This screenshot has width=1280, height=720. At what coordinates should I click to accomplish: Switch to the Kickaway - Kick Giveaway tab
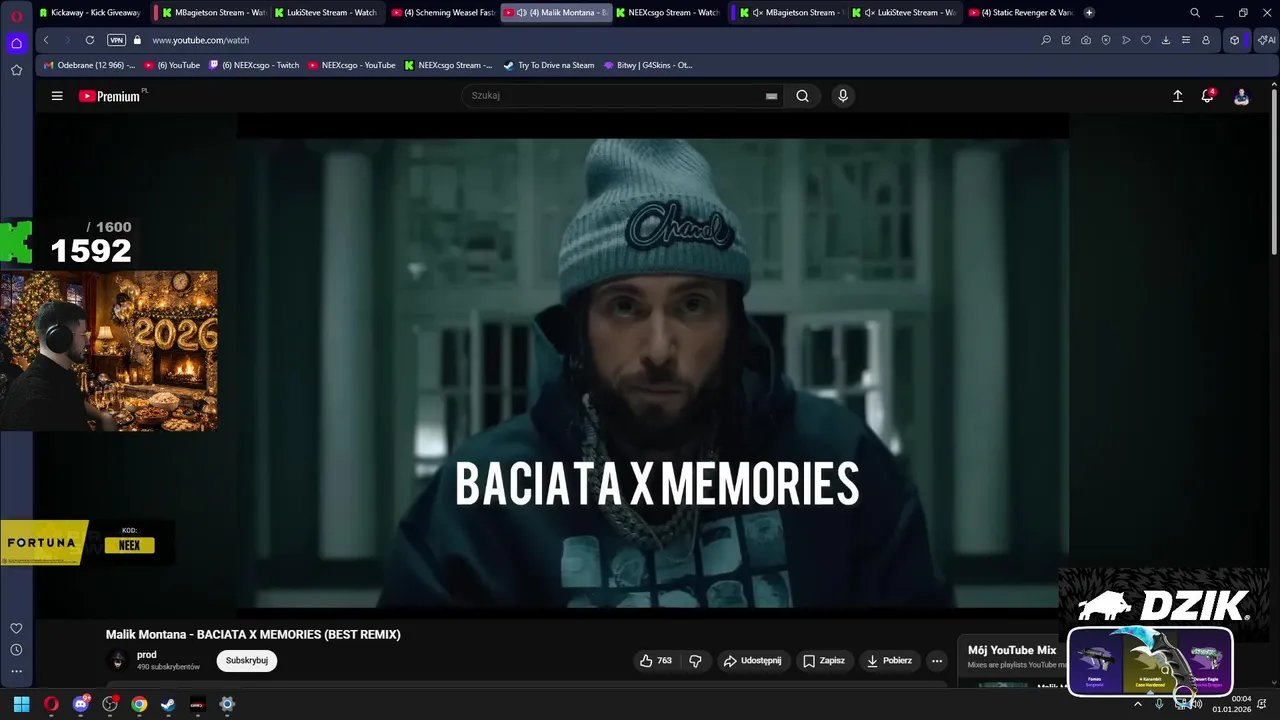point(89,13)
